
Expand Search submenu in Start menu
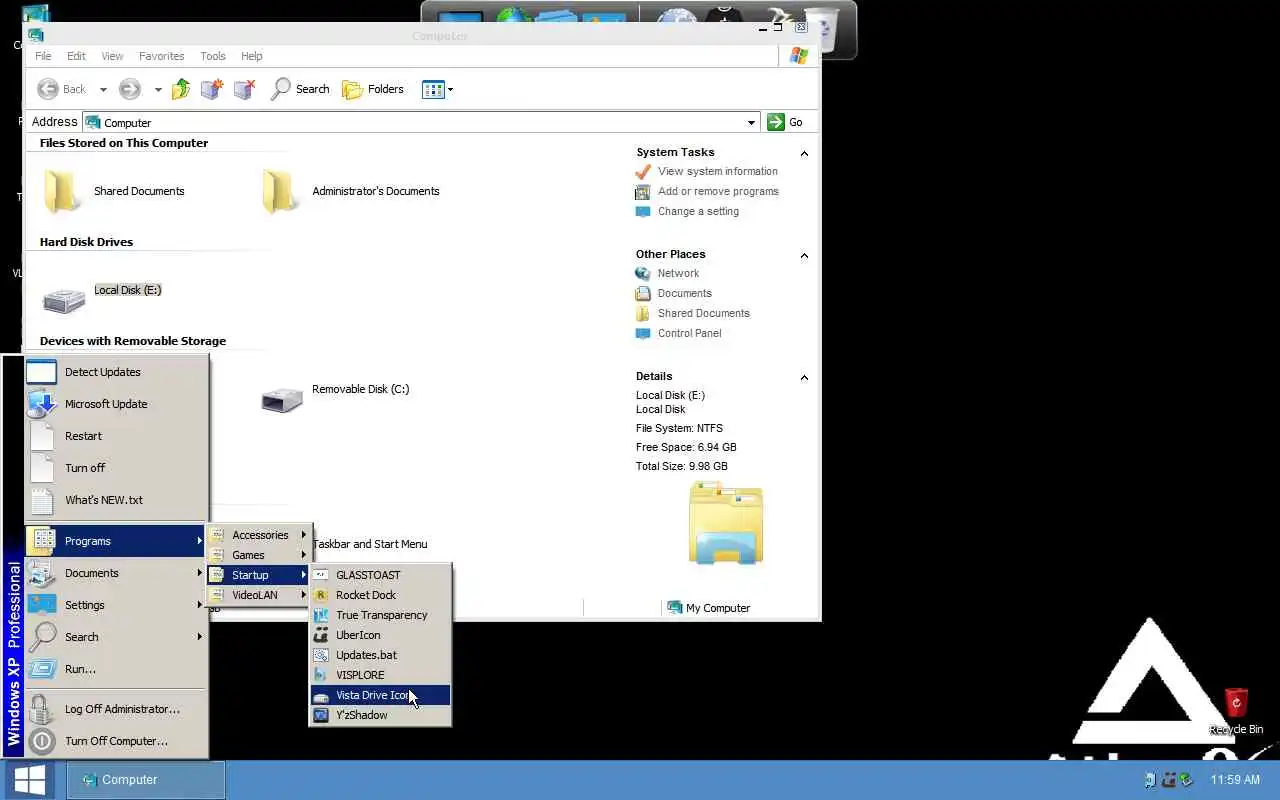pyautogui.click(x=116, y=637)
